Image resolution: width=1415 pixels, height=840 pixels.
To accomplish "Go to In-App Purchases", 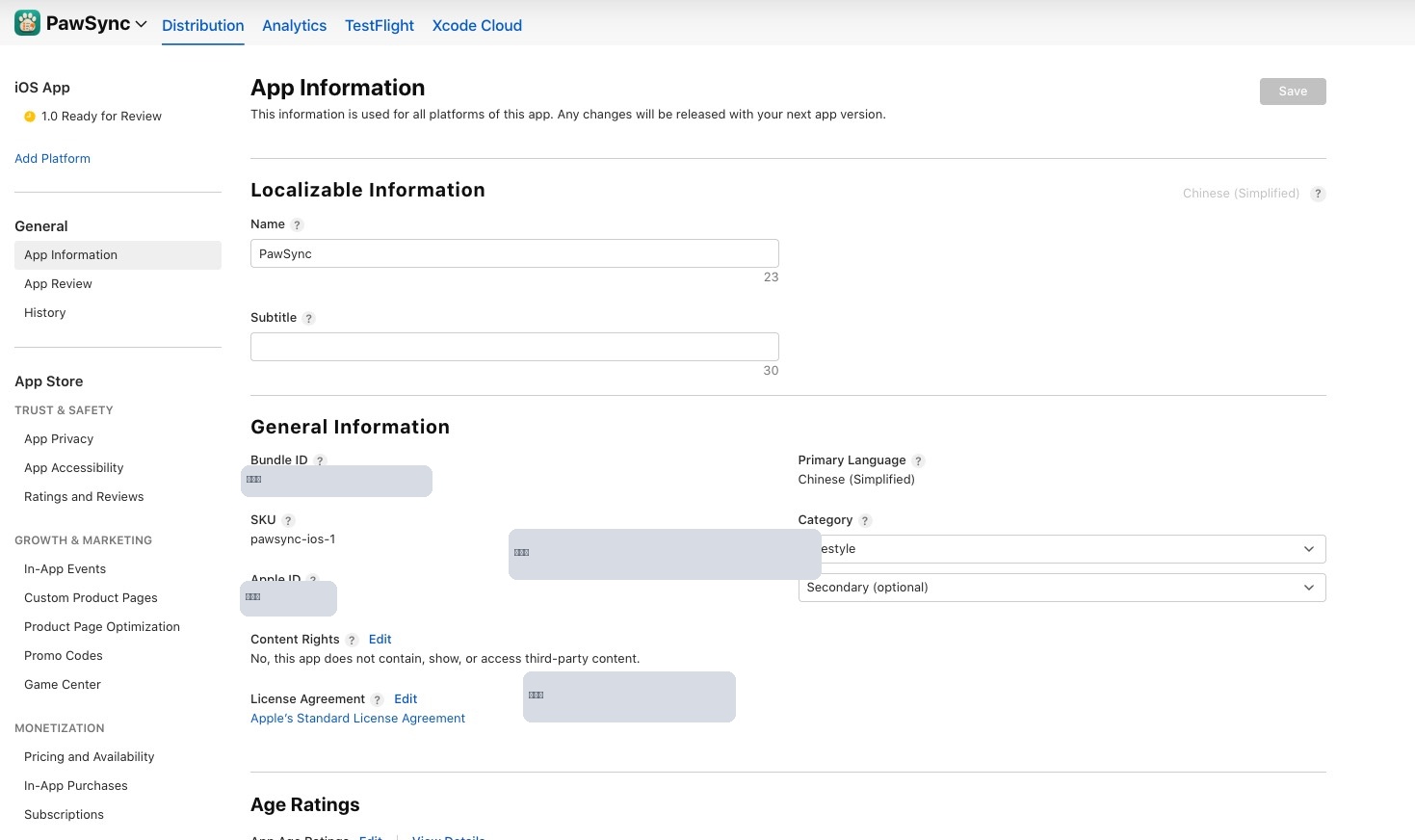I will (76, 786).
